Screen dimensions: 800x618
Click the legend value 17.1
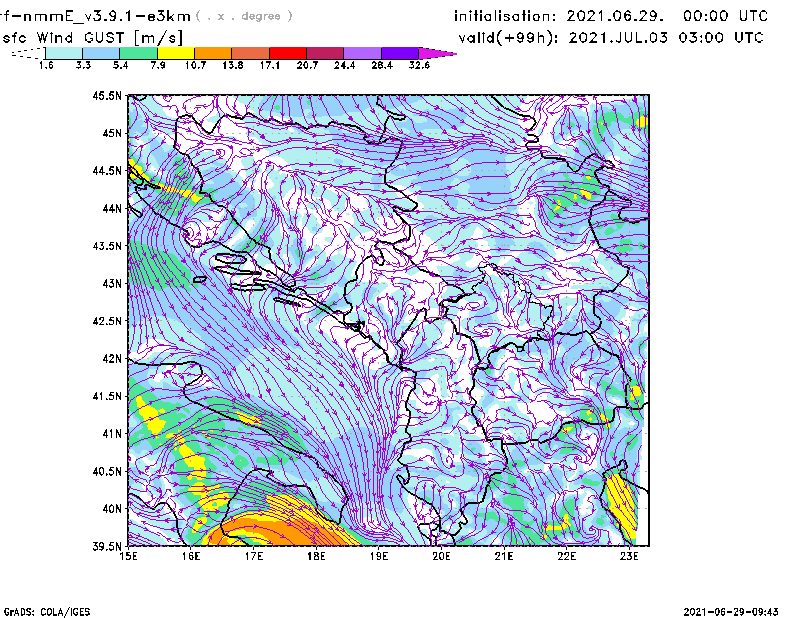pyautogui.click(x=270, y=65)
